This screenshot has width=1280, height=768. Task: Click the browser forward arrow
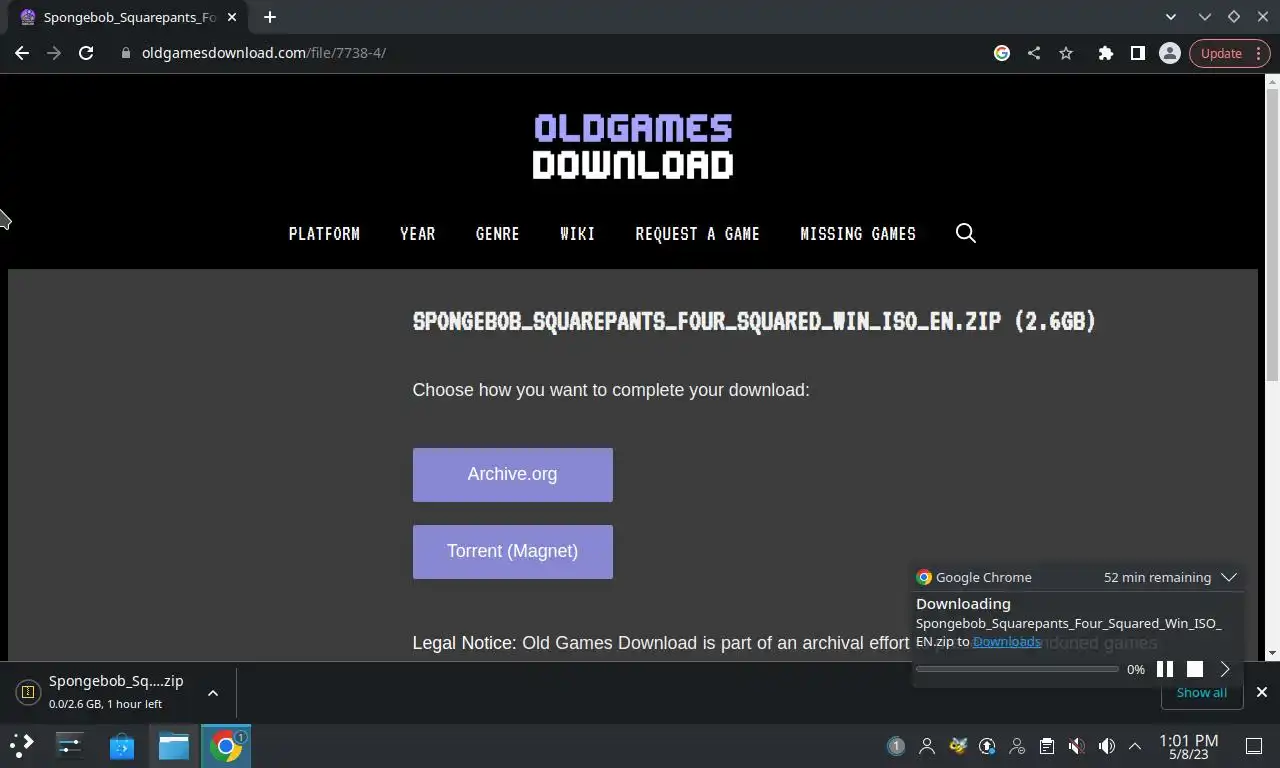coord(54,53)
